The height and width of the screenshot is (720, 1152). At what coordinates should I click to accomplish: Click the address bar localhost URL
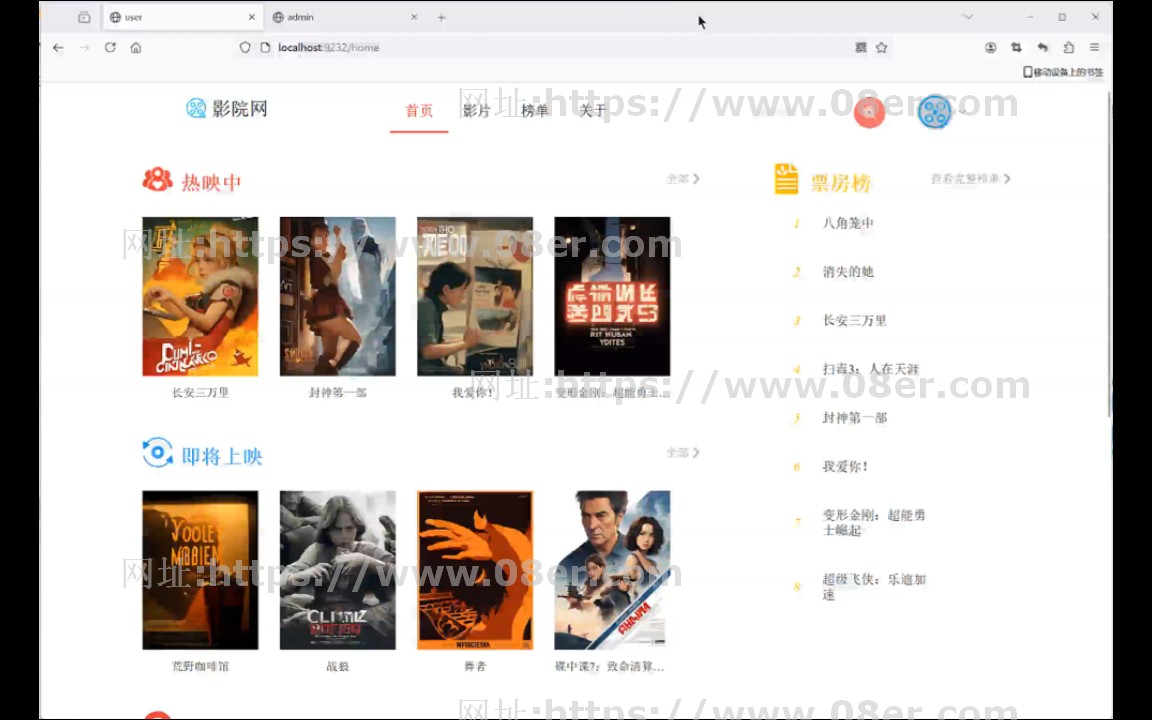(x=328, y=48)
